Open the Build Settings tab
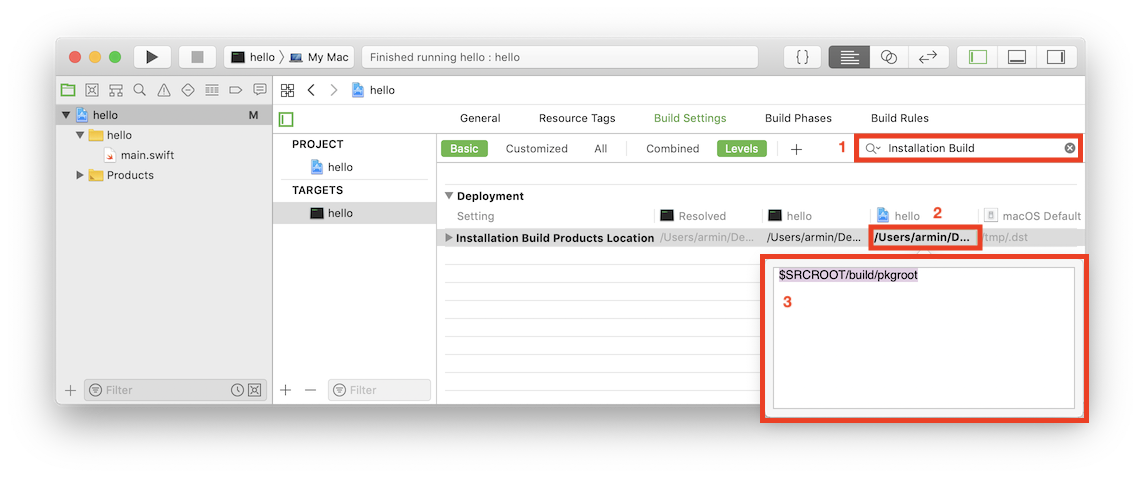 coord(690,118)
